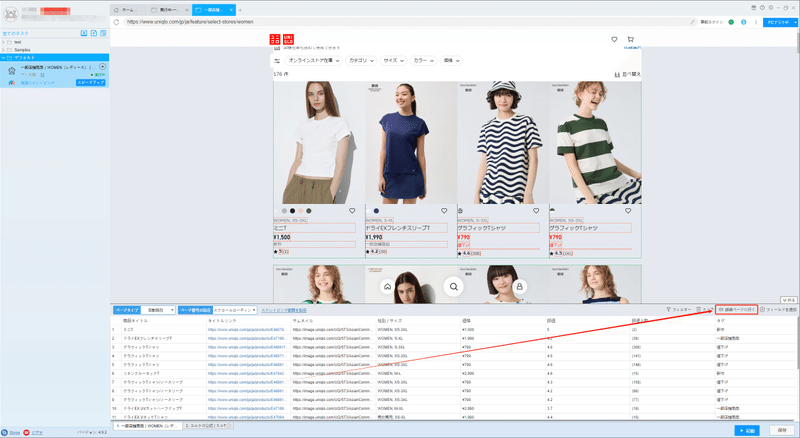The image size is (800, 438).
Task: Expand the Samples folder in task tree
Action: [4, 50]
